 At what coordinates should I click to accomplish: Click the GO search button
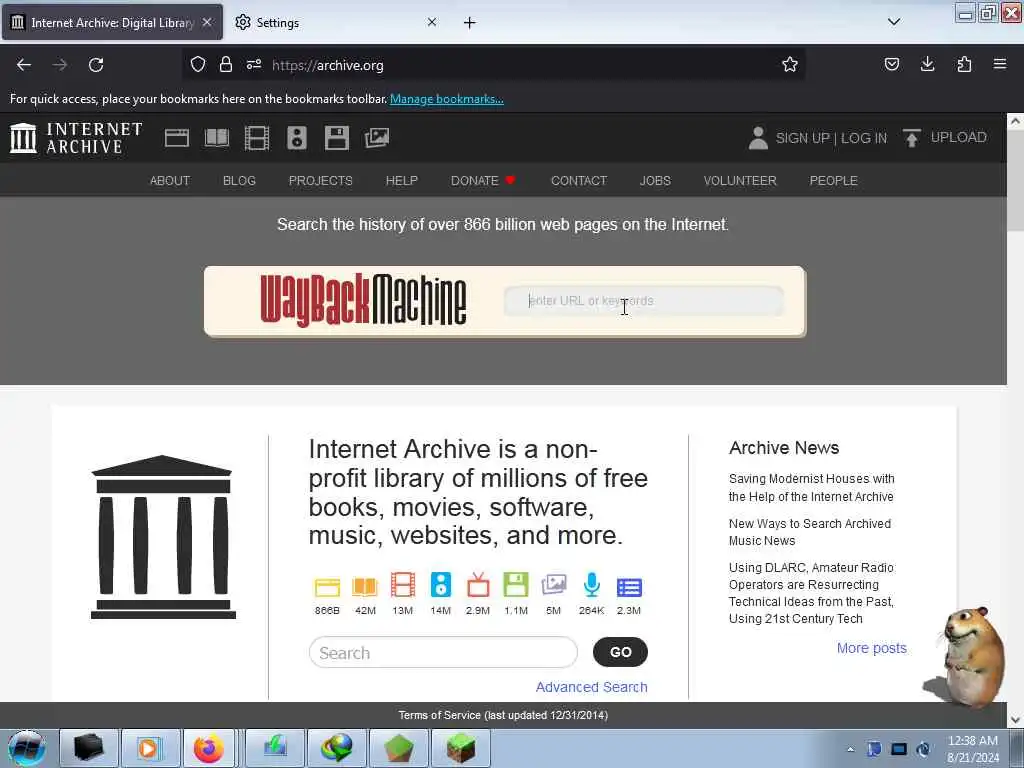pyautogui.click(x=620, y=652)
